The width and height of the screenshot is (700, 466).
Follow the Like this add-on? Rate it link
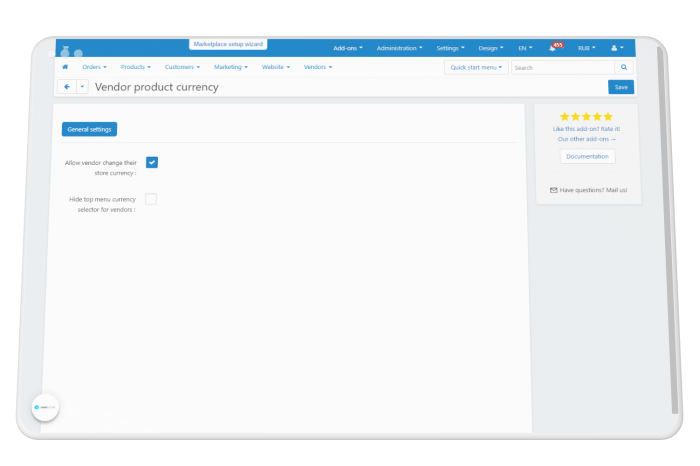(x=586, y=129)
